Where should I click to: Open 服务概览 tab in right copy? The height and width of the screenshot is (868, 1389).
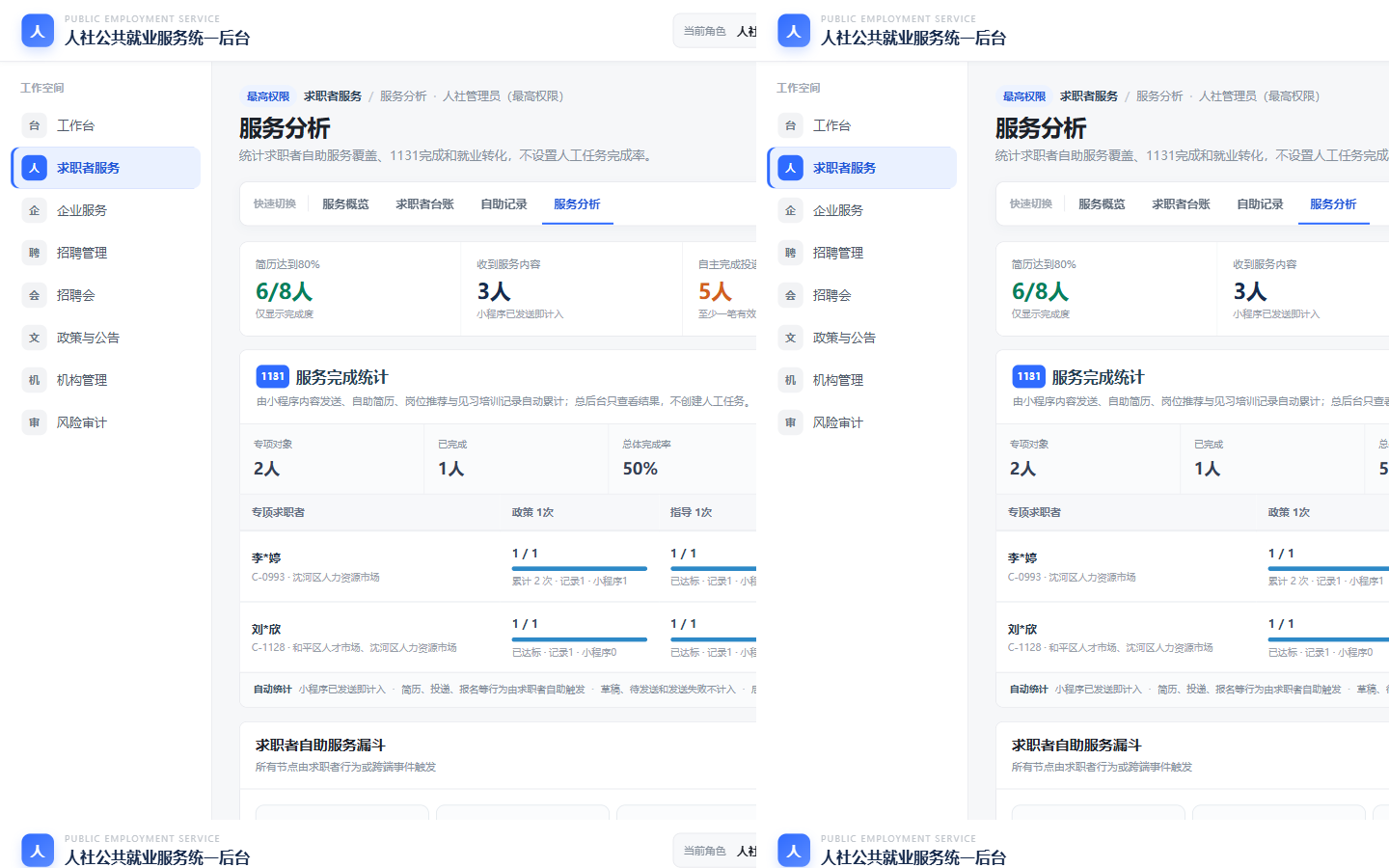pos(1102,204)
